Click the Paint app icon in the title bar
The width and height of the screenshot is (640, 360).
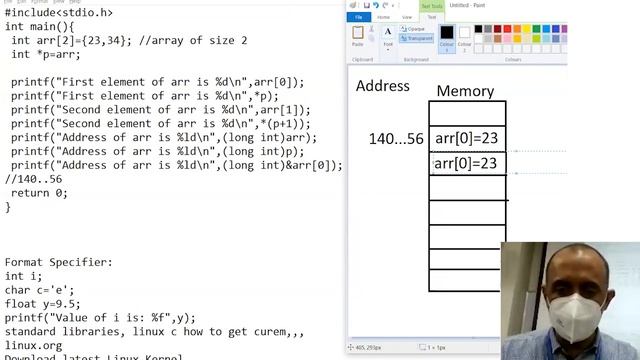[353, 5]
